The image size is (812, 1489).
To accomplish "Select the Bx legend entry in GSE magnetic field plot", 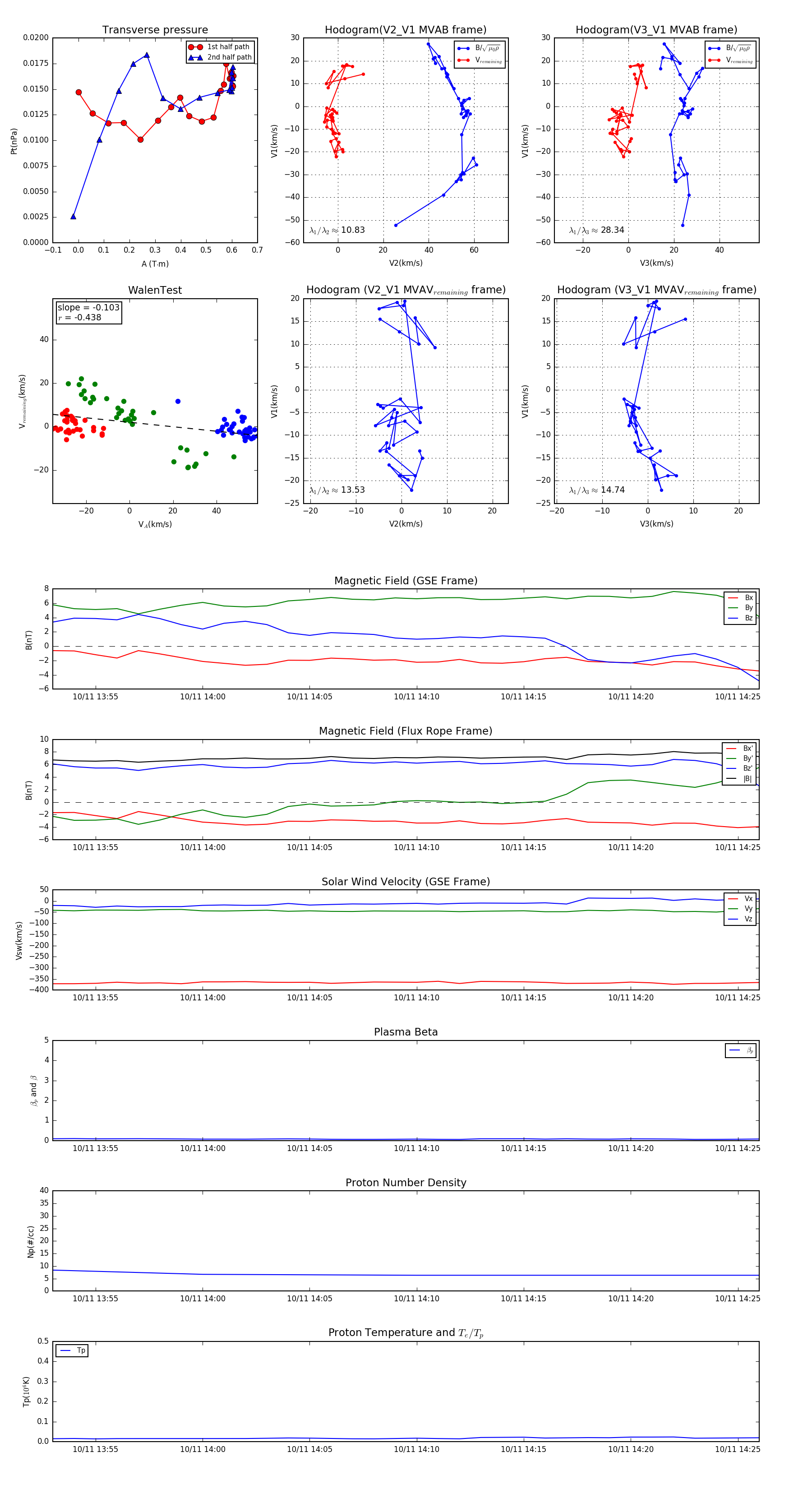I will 740,598.
